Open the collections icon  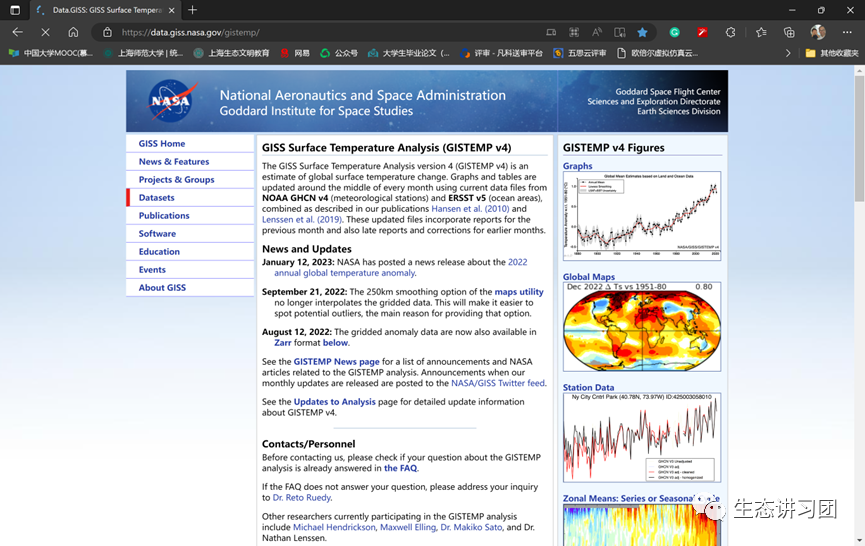tap(789, 33)
